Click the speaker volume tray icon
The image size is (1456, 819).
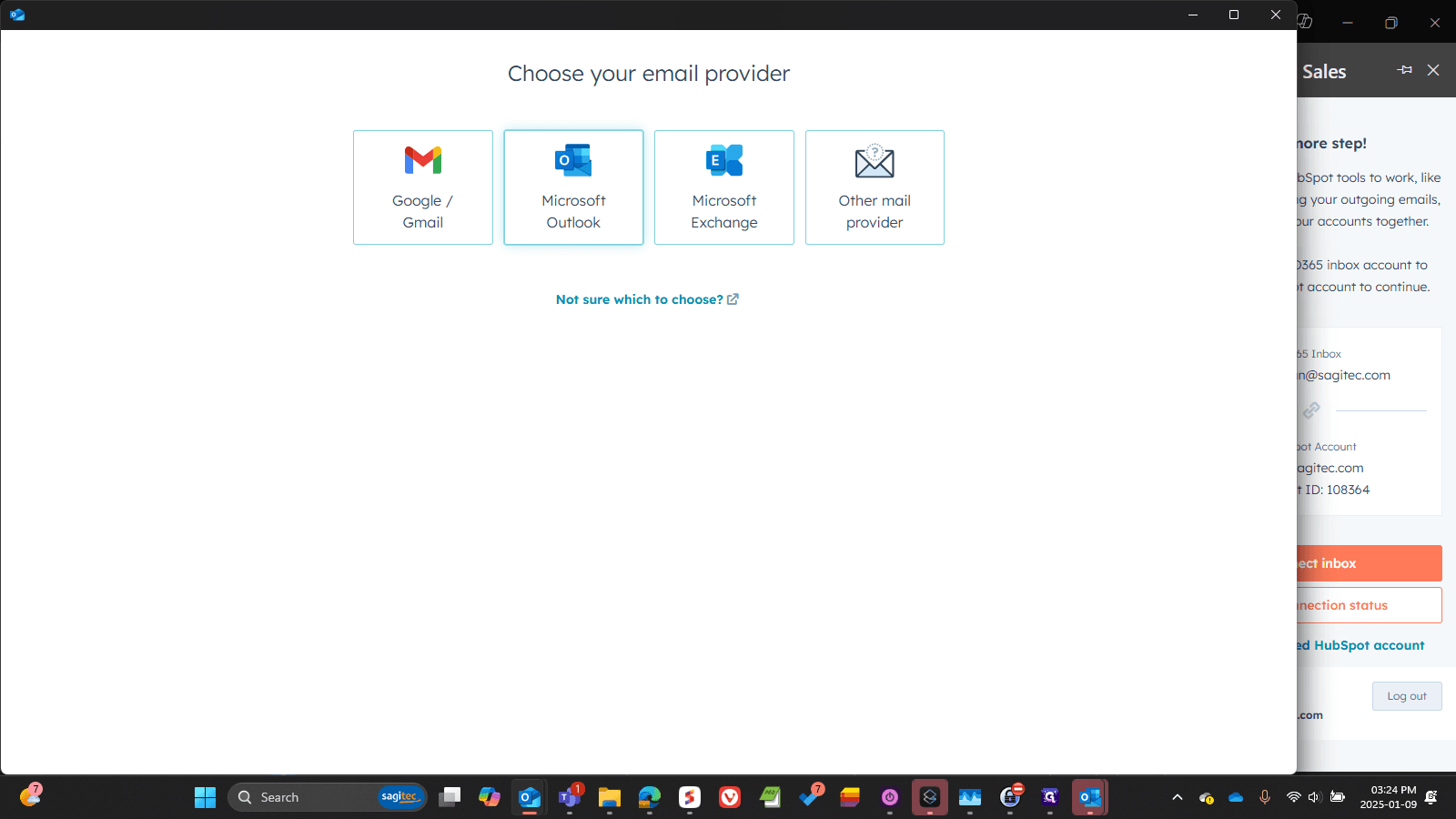coord(1314,797)
